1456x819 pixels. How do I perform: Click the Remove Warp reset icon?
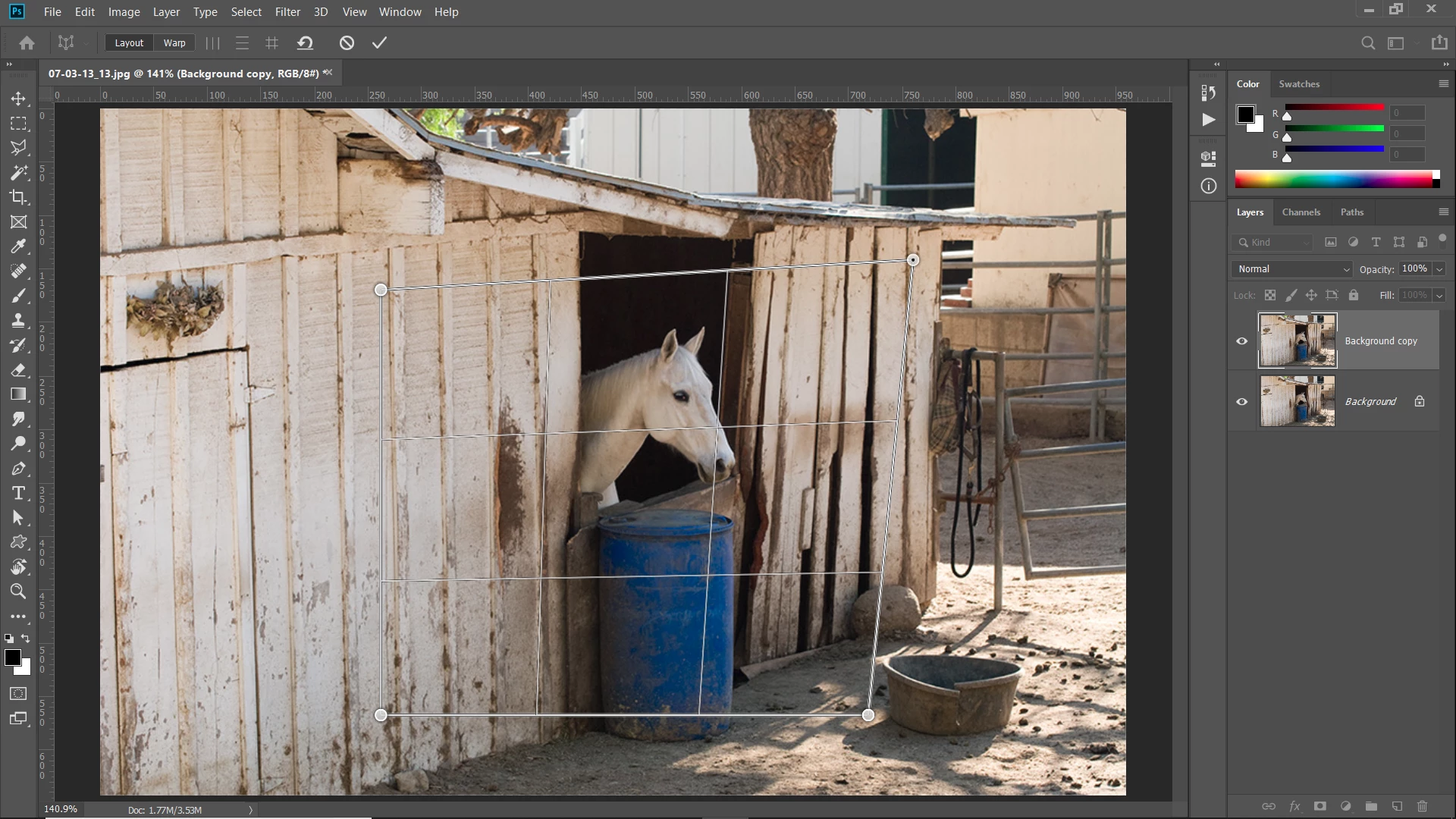pos(305,43)
